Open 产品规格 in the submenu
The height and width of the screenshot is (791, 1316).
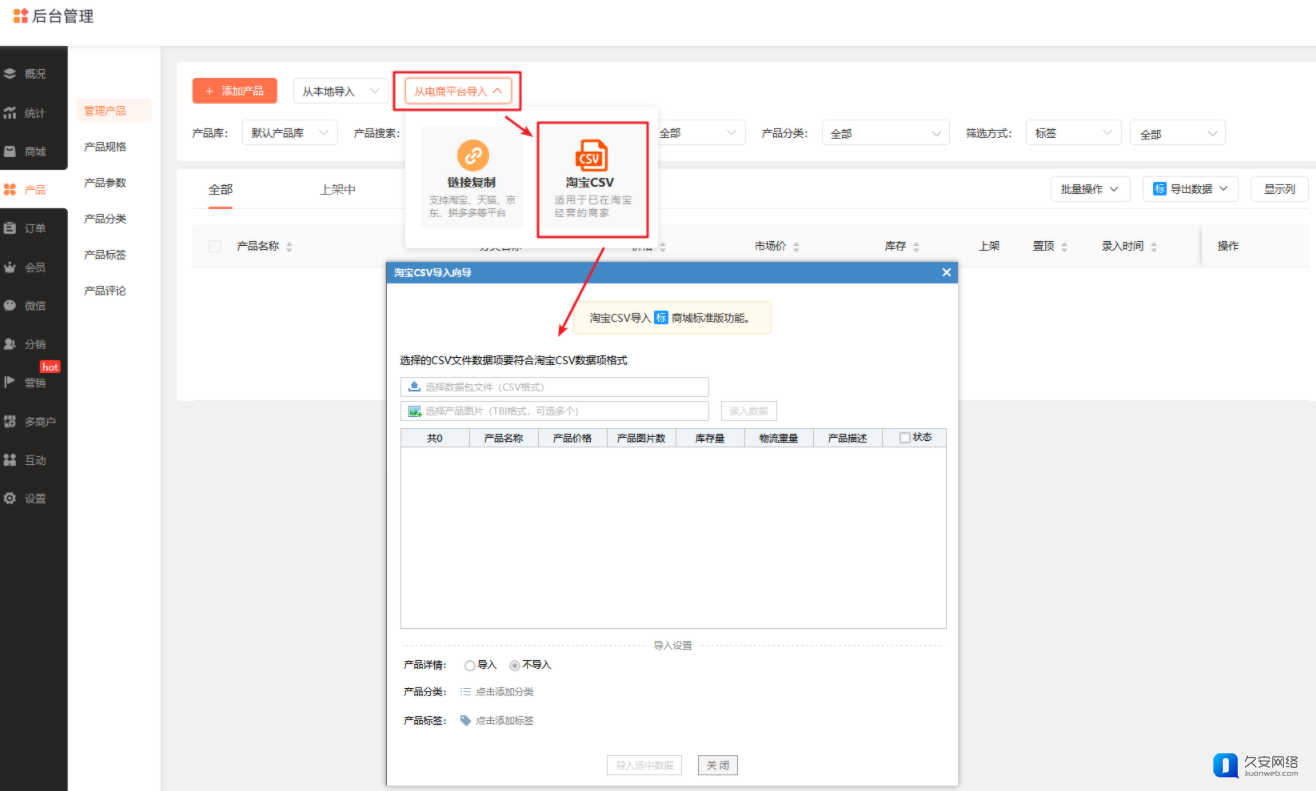[x=105, y=147]
